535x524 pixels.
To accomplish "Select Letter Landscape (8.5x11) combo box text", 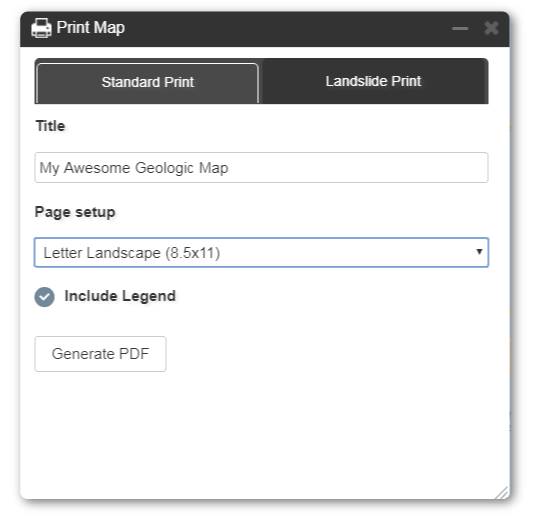I will click(132, 253).
